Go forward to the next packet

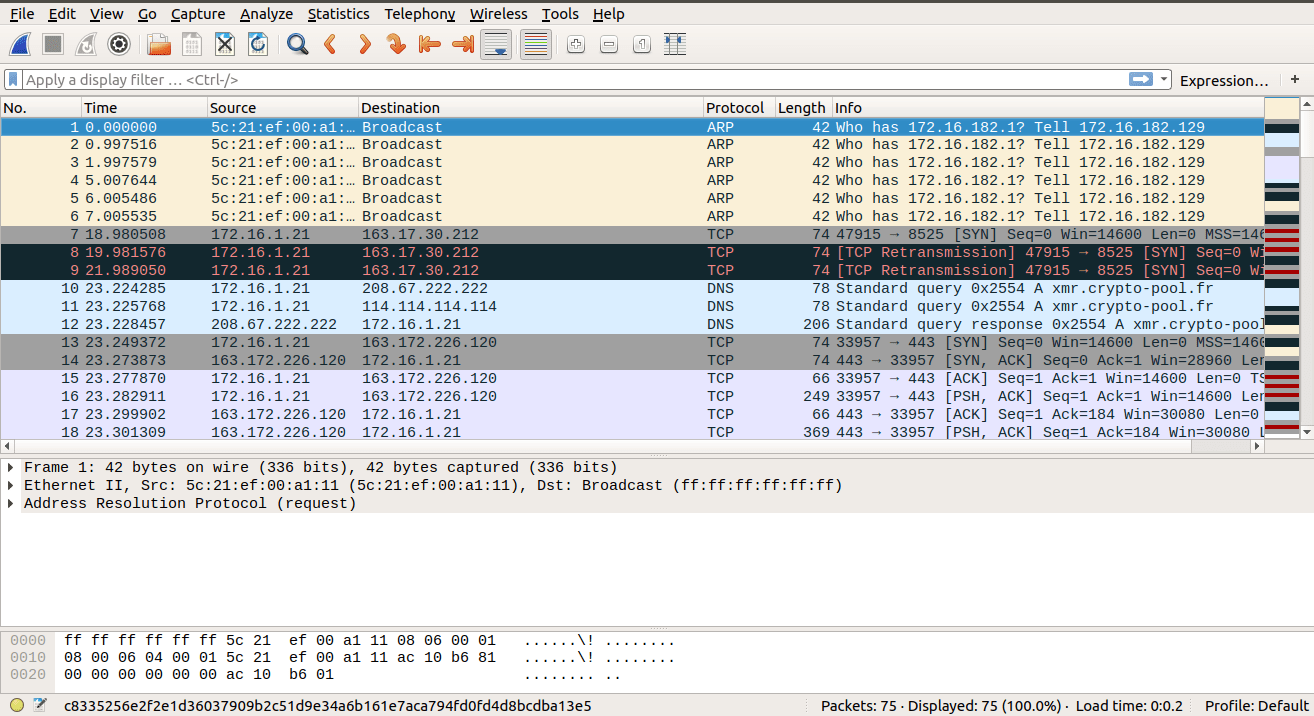(364, 44)
